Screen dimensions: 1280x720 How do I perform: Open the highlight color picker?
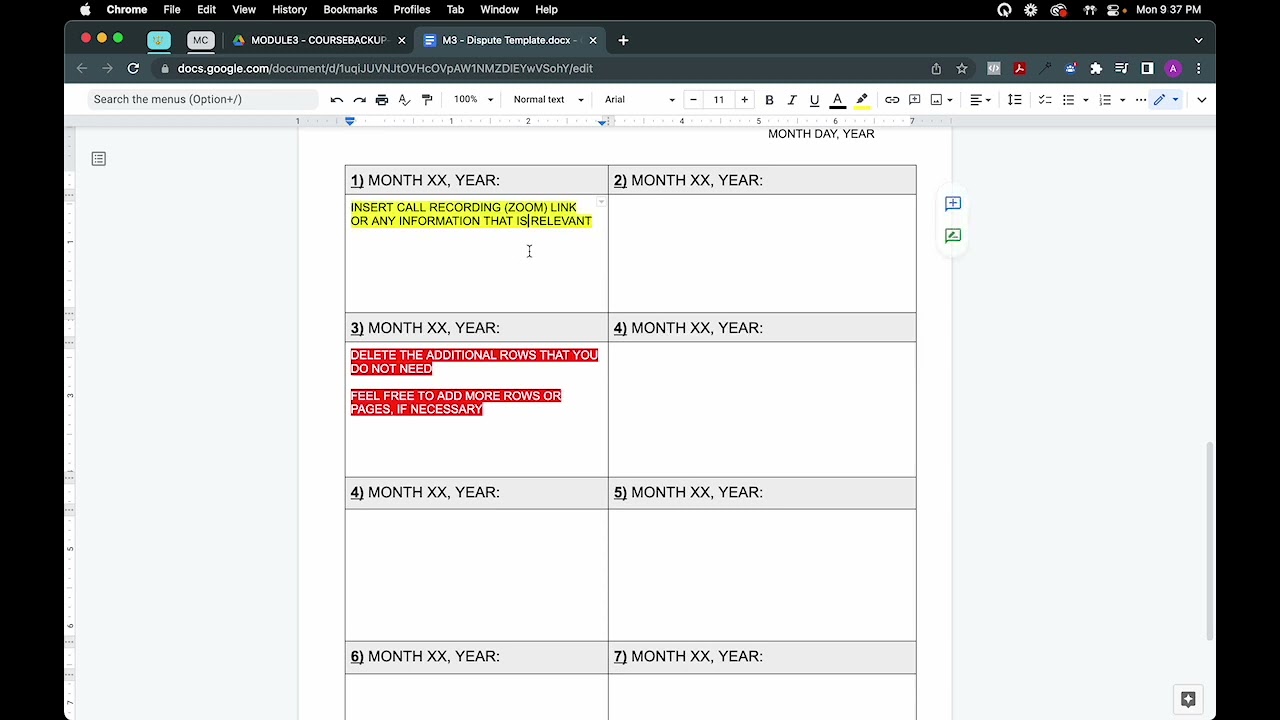point(862,99)
